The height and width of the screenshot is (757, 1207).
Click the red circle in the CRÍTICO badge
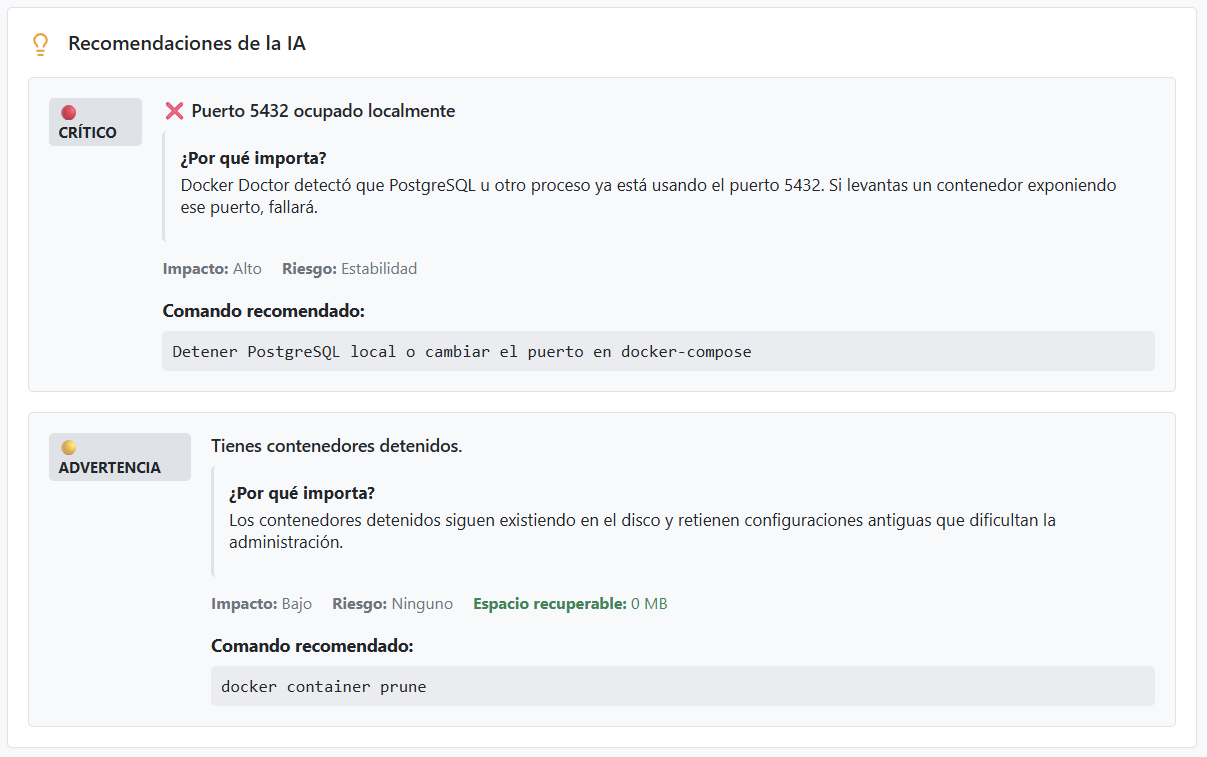coord(69,113)
